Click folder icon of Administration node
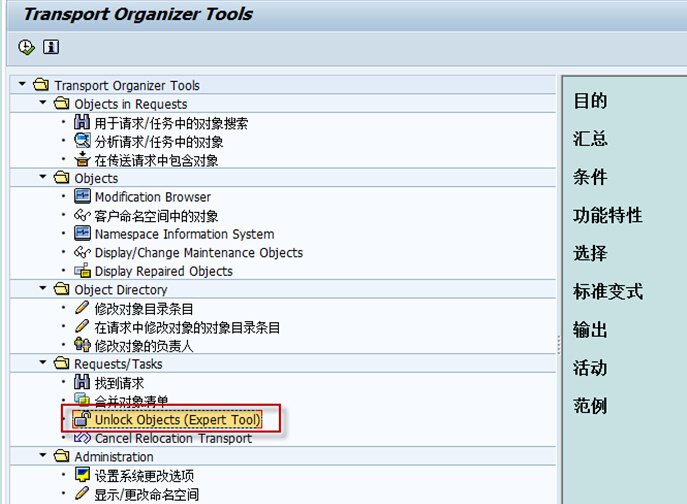Viewport: 687px width, 504px height. coord(61,455)
